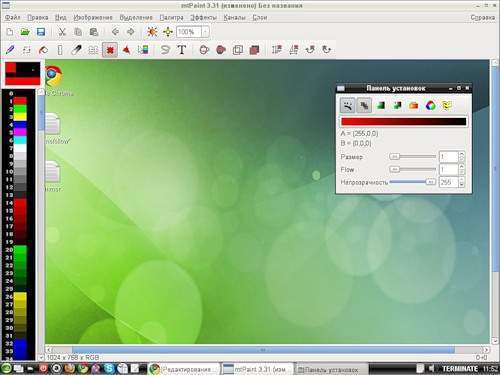The image size is (500, 375).
Task: Click the Непрозрачность slider
Action: coord(413,182)
